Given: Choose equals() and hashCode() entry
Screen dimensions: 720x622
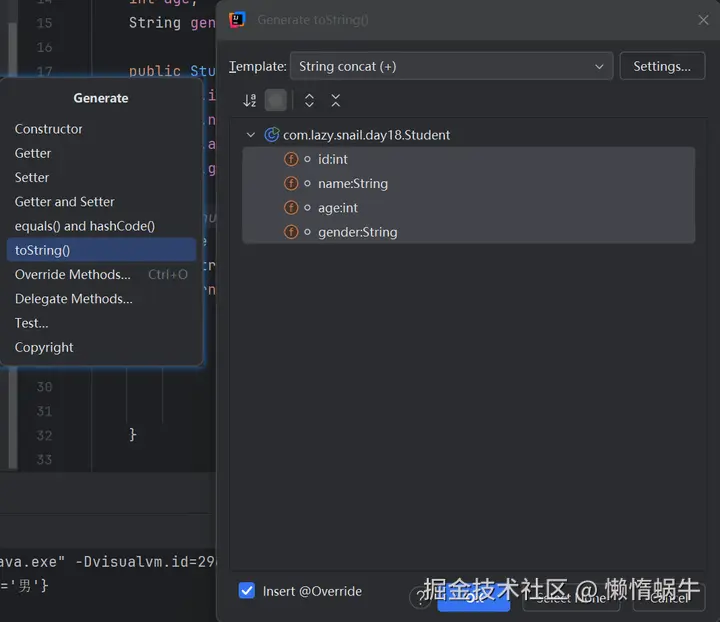Looking at the screenshot, I should point(101,226).
